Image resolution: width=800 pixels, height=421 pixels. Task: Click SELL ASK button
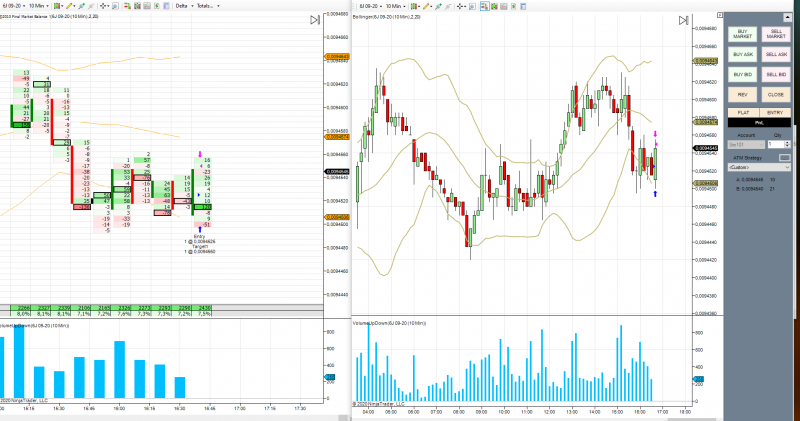[x=776, y=54]
